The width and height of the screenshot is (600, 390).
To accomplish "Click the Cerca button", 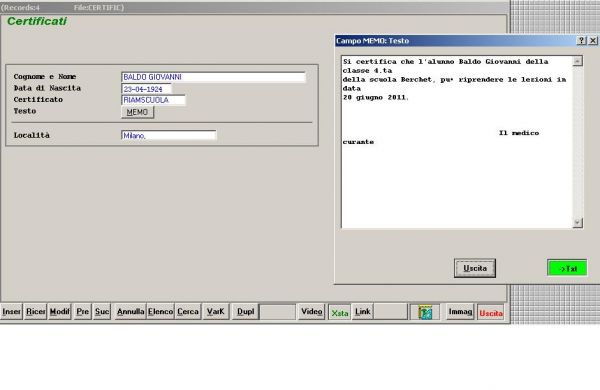I will (x=188, y=312).
